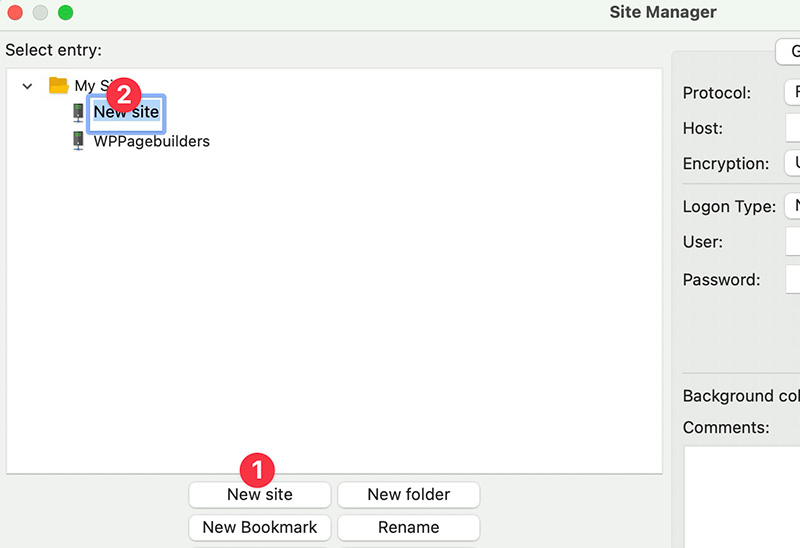Screen dimensions: 800x548
Task: Click the editable New site name field
Action: [126, 113]
